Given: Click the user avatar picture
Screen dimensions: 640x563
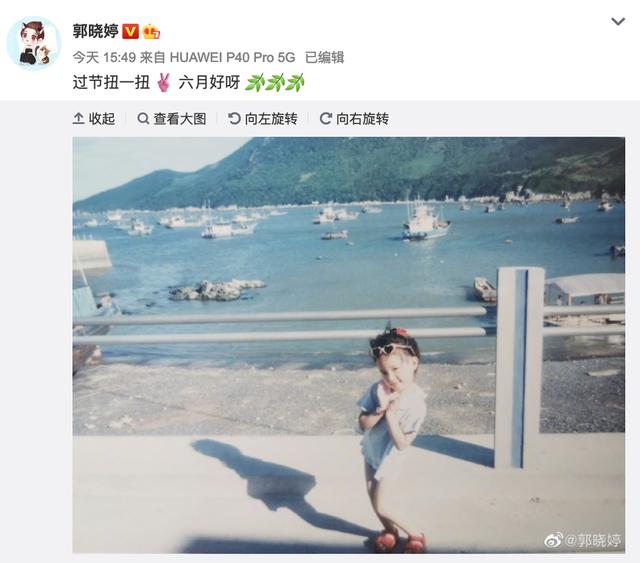Looking at the screenshot, I should coord(34,43).
